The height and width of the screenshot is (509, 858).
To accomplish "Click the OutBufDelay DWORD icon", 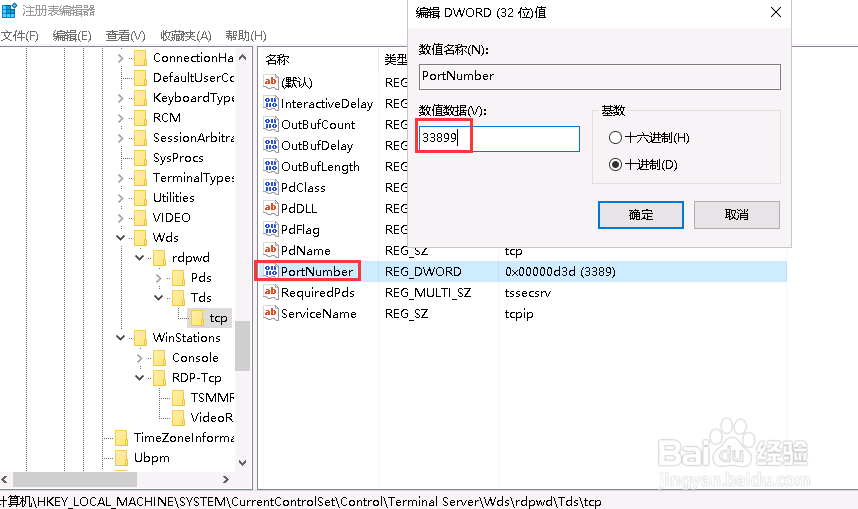I will [270, 145].
